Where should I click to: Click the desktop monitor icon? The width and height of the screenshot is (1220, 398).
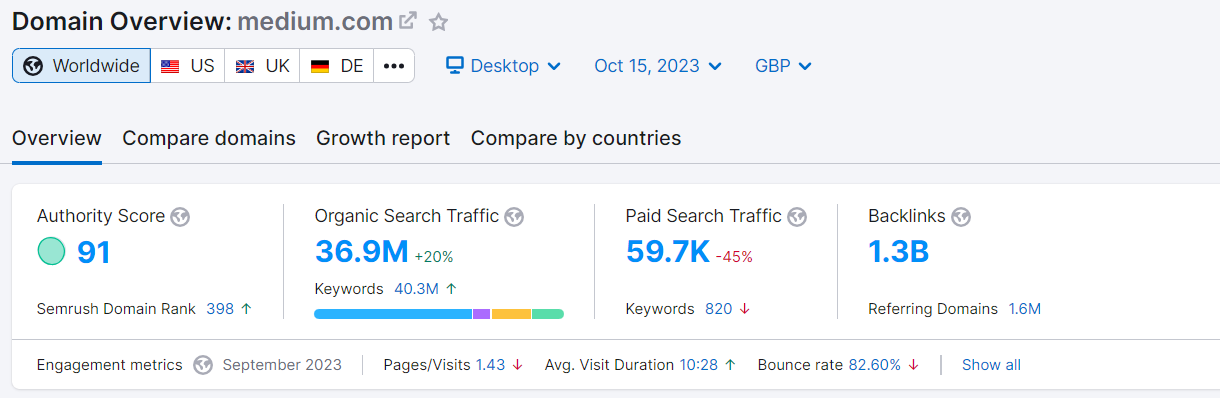tap(455, 66)
